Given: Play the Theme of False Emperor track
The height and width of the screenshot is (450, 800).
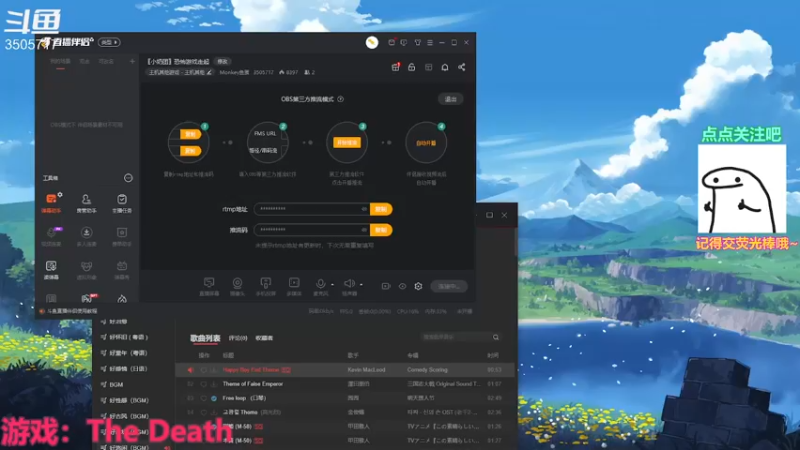Looking at the screenshot, I should click(253, 384).
